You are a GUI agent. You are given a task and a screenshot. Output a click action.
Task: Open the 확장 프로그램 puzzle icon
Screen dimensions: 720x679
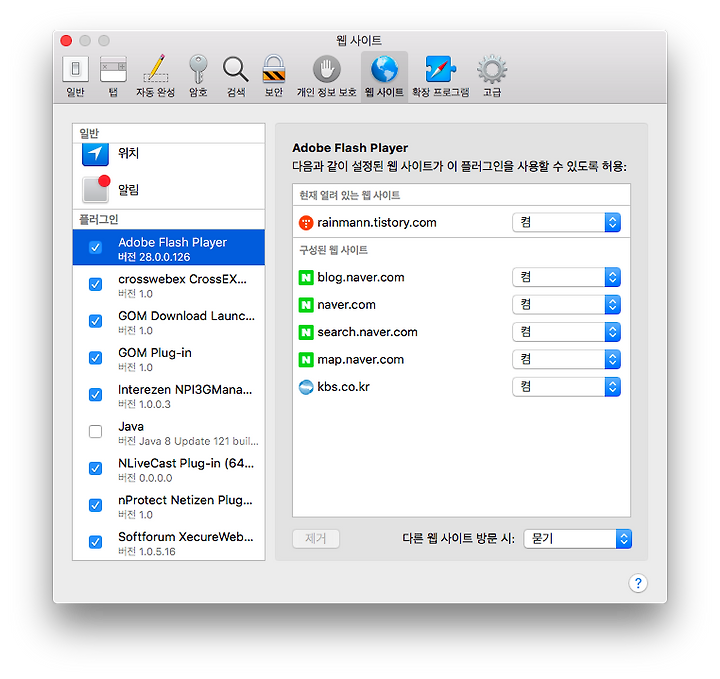440,70
